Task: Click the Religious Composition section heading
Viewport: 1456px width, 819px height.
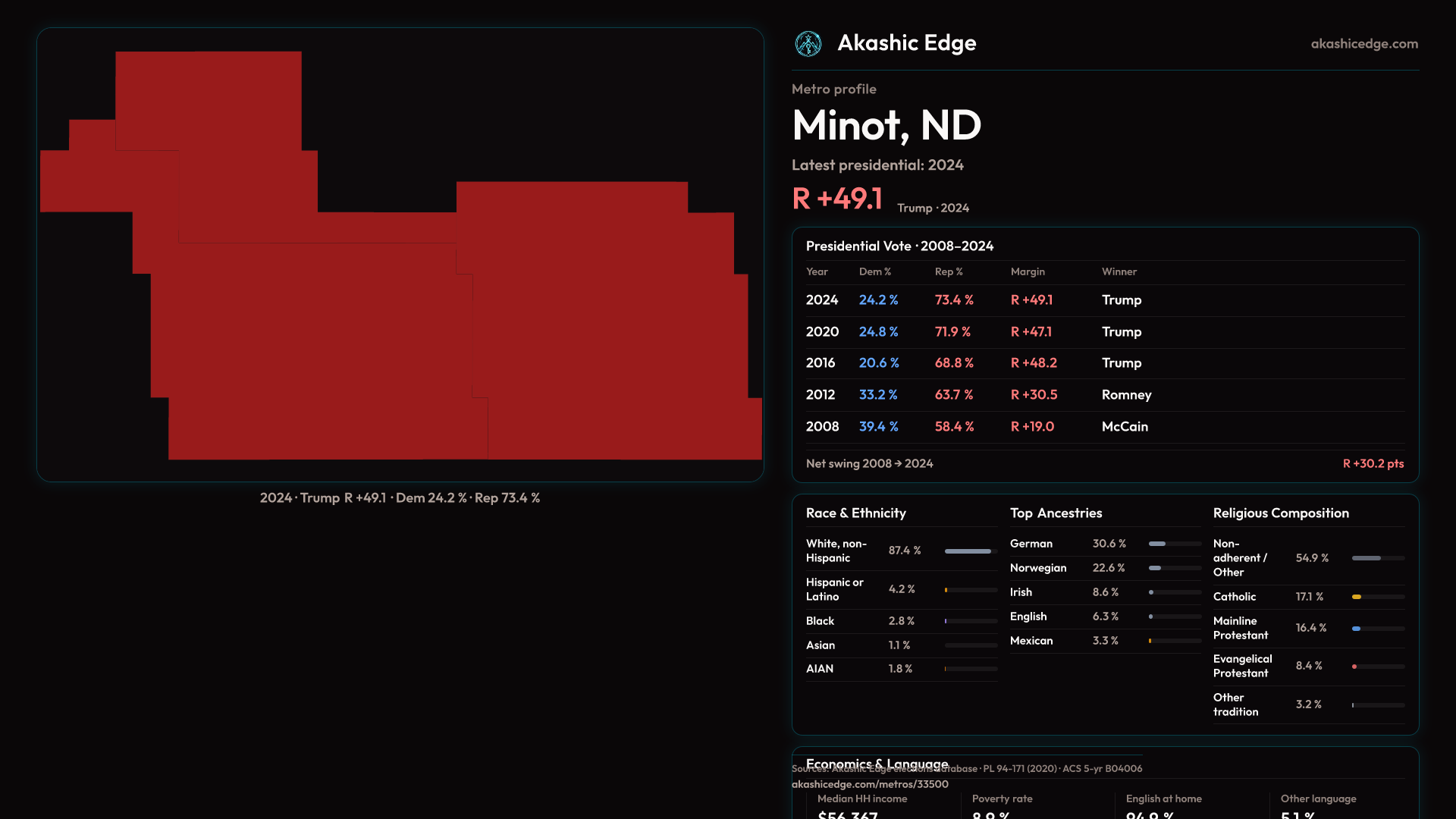Action: tap(1281, 513)
